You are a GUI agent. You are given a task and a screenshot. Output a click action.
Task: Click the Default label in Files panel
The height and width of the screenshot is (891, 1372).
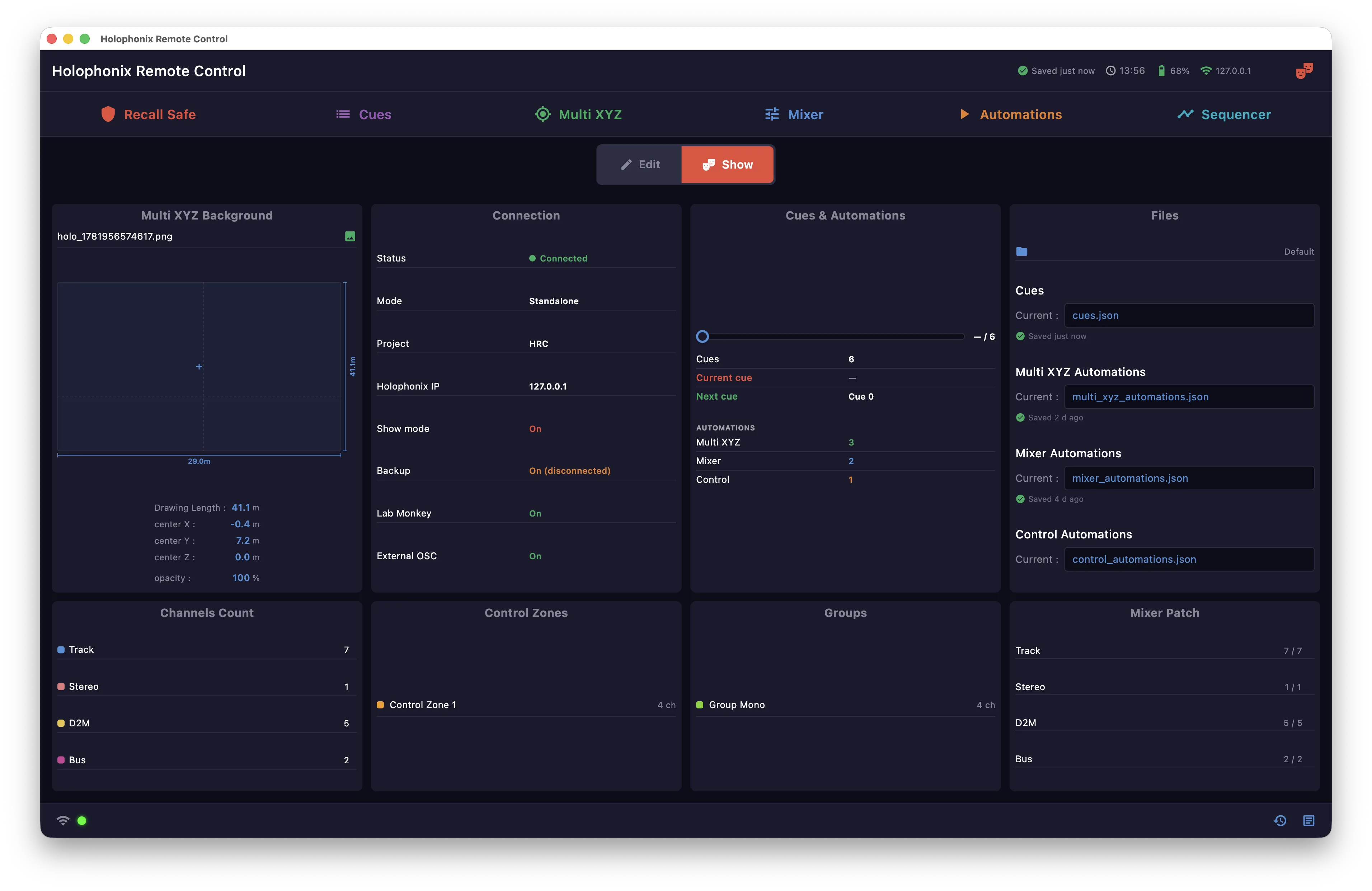tap(1299, 252)
